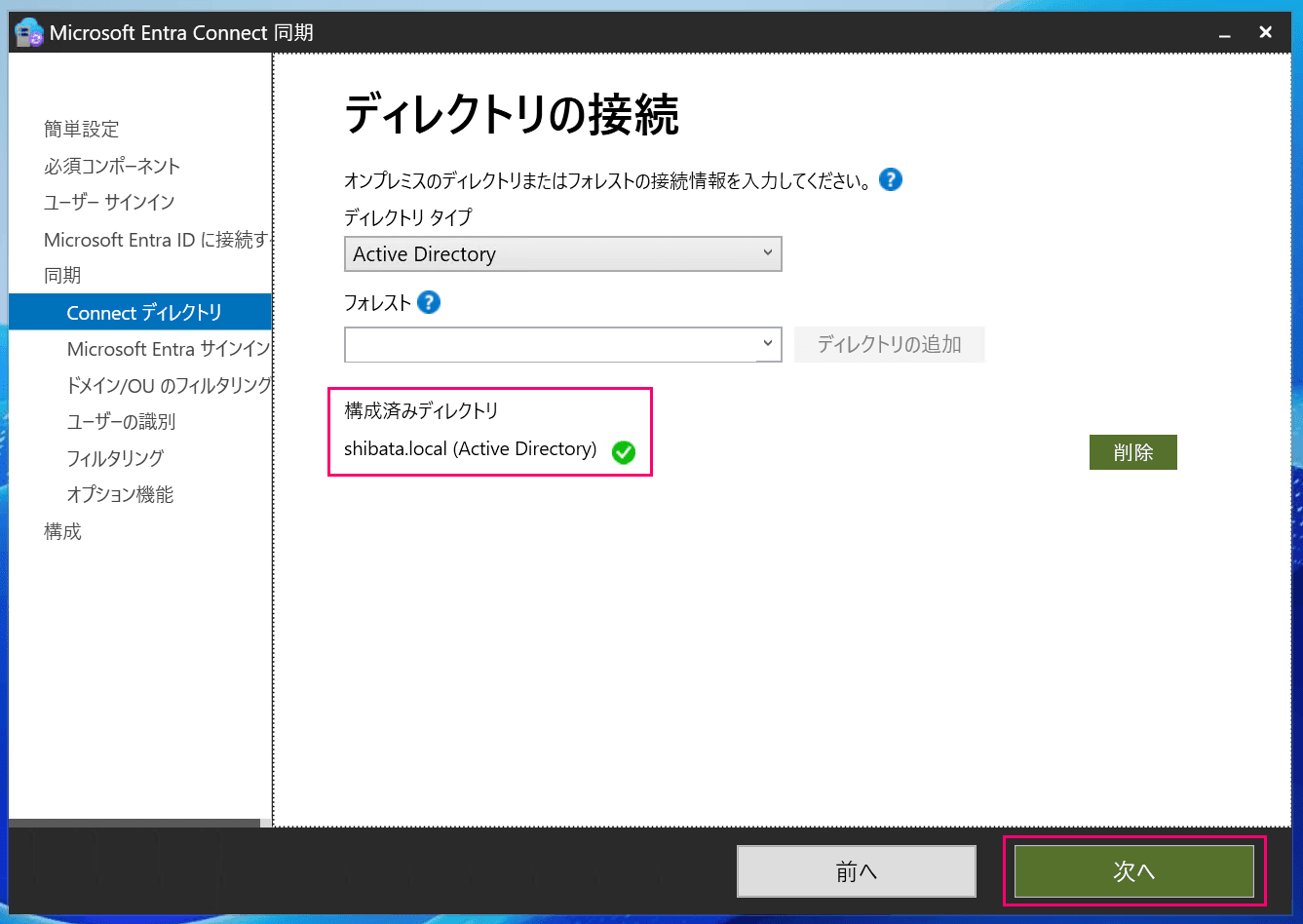This screenshot has height=924, width=1303.
Task: Click the 構成済みディレクトリ label
Action: point(422,410)
